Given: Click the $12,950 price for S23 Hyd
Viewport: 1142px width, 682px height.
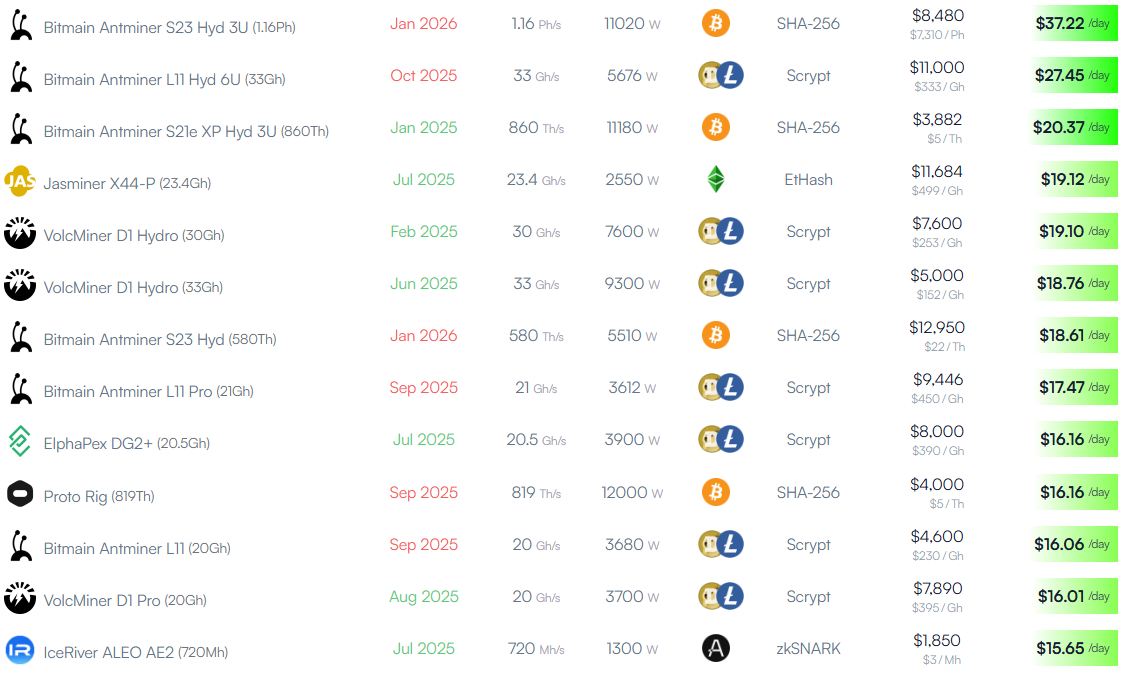Looking at the screenshot, I should pyautogui.click(x=937, y=328).
